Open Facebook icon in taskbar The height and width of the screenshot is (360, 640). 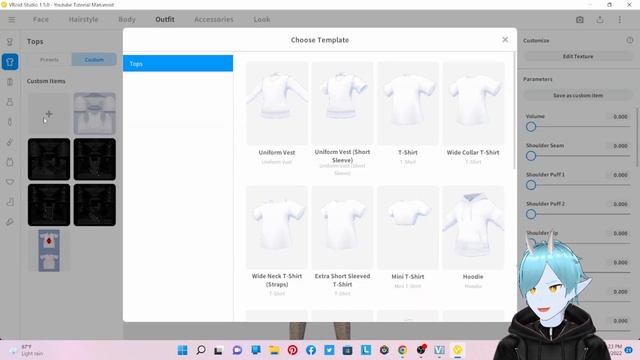[311, 350]
